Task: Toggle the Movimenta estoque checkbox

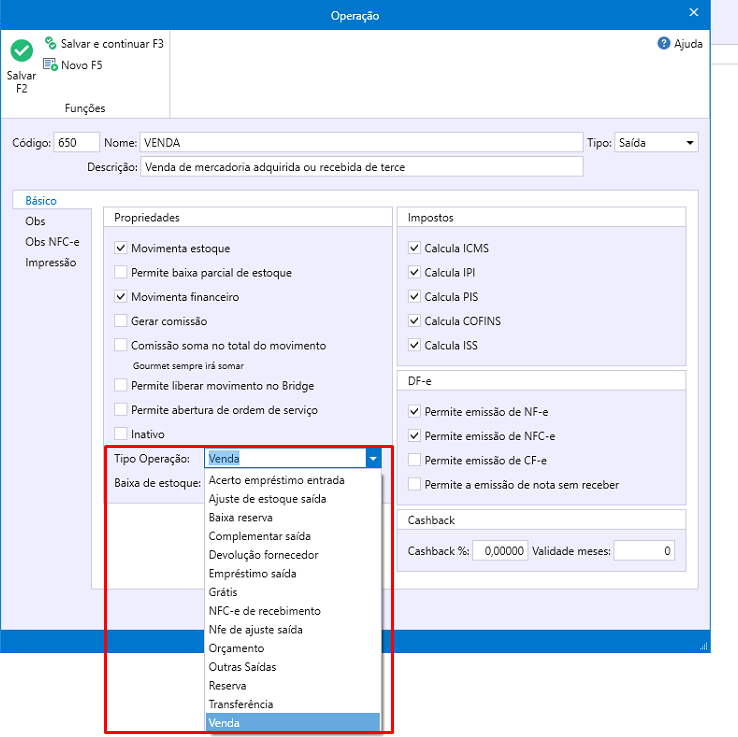Action: [121, 248]
